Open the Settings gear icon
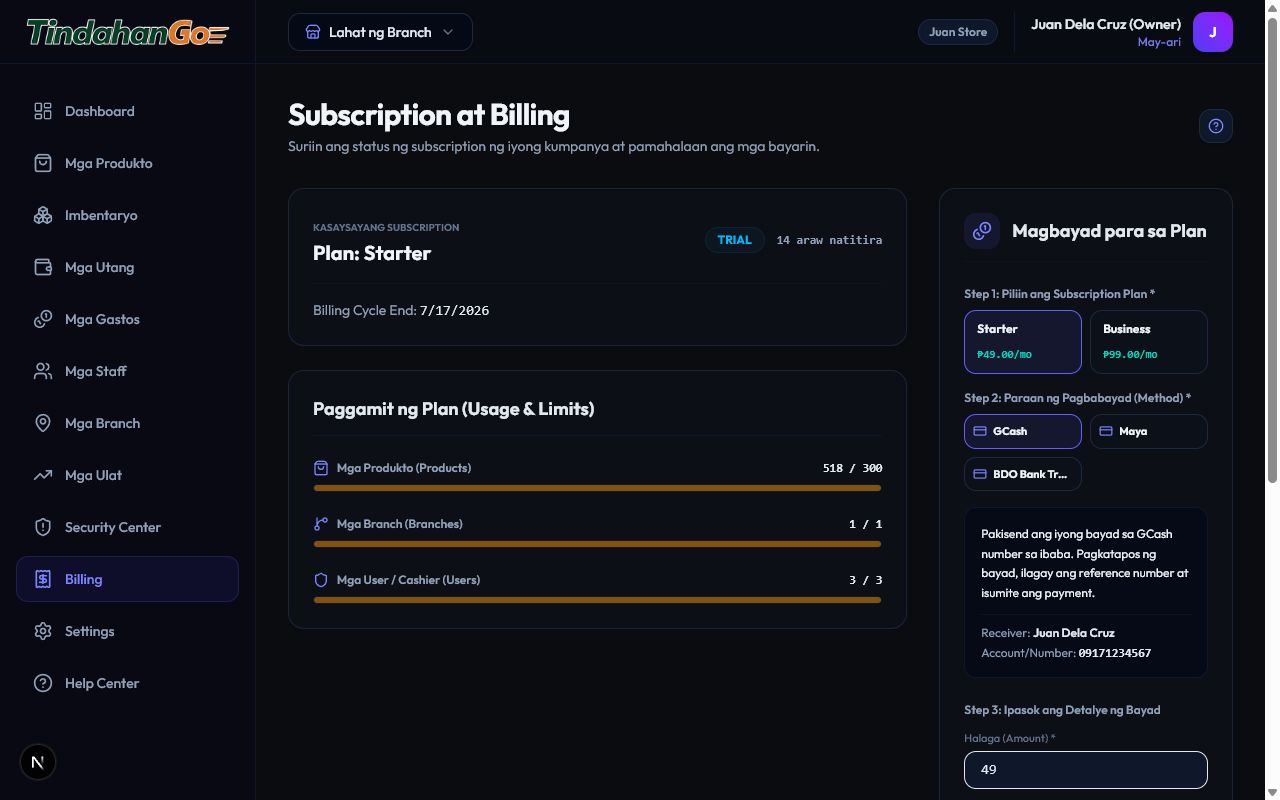The height and width of the screenshot is (800, 1280). tap(43, 631)
